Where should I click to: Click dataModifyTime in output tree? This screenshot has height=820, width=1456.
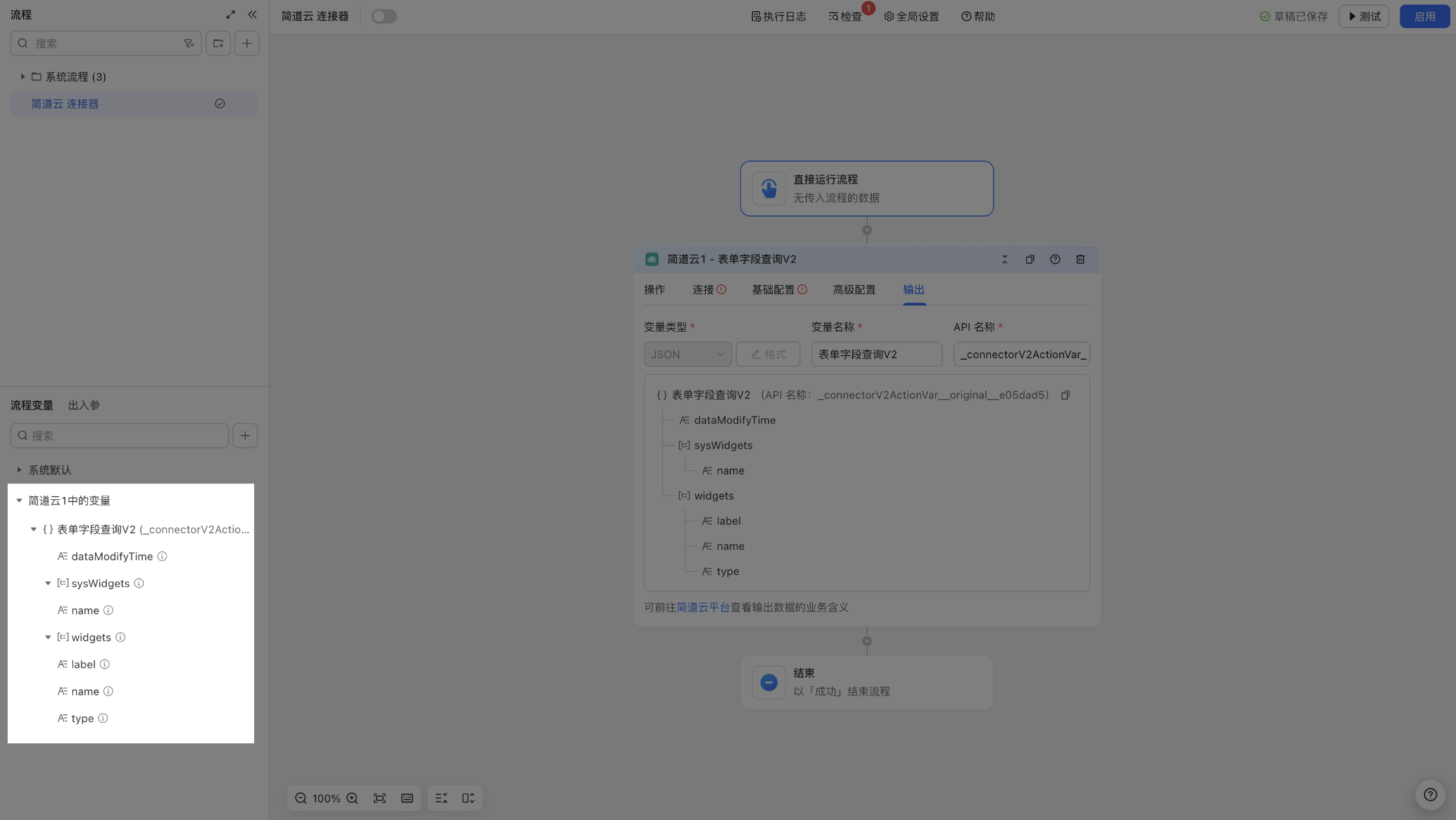[x=735, y=420]
